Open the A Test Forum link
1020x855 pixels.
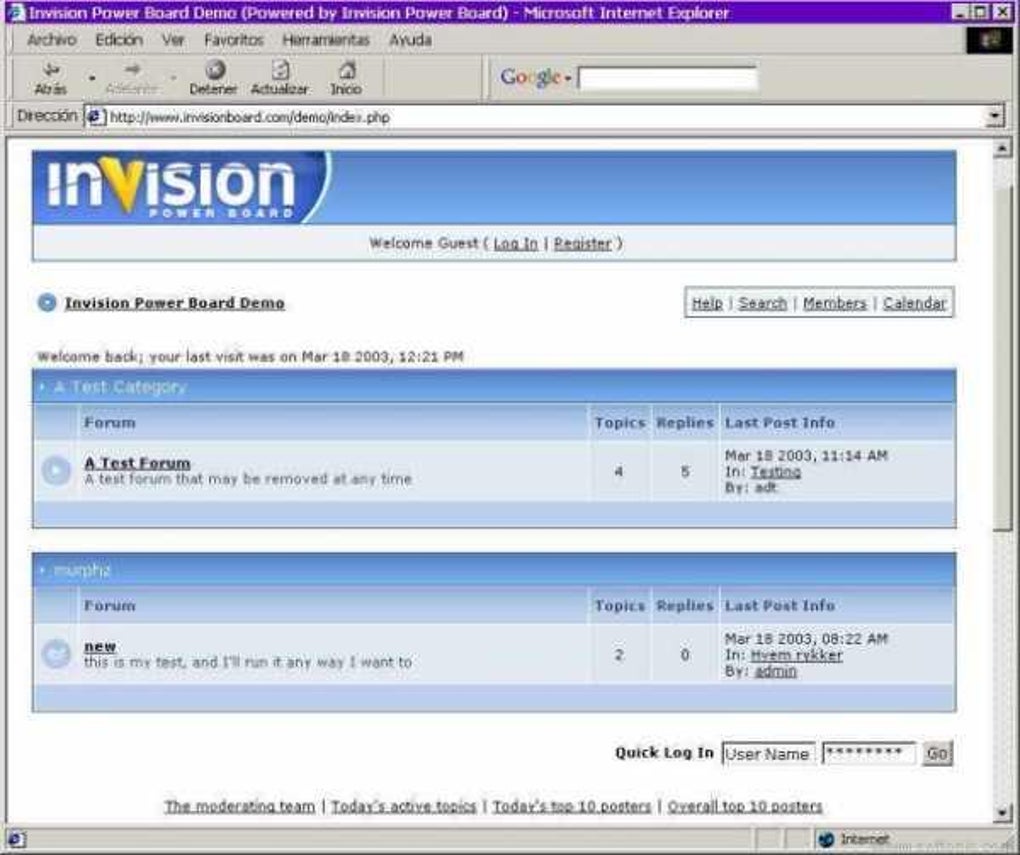(x=137, y=463)
